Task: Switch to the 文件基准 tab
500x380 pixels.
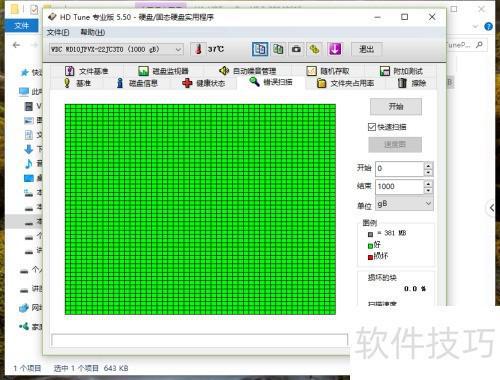Action: click(x=87, y=71)
